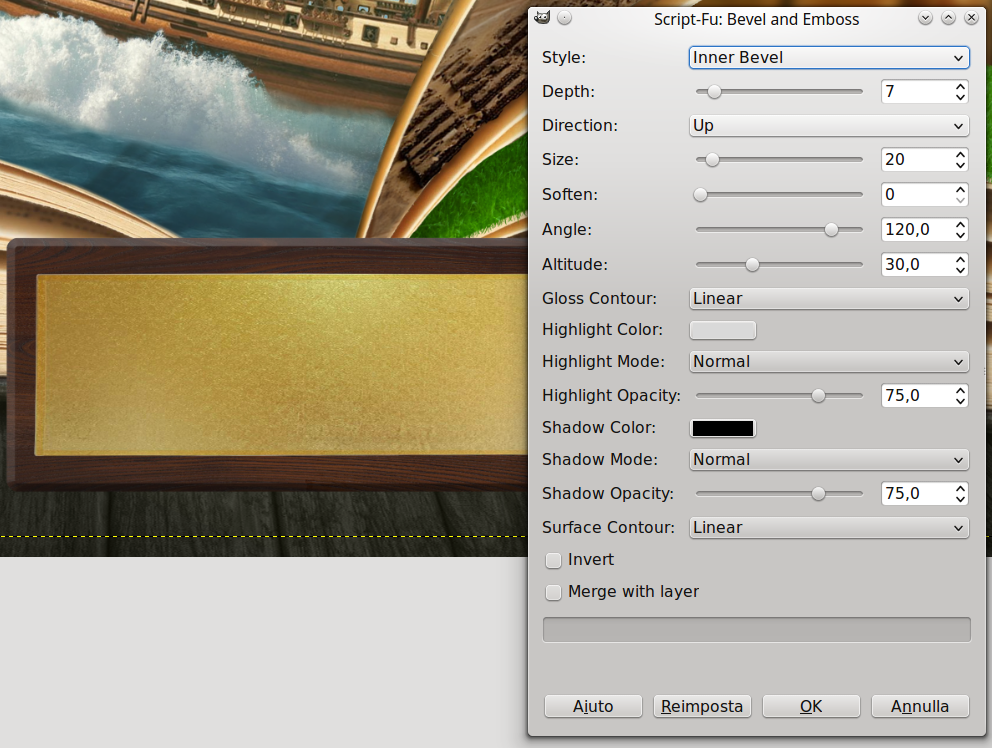This screenshot has height=748, width=992.
Task: Decrease Altitude with the down stepper arrow
Action: pyautogui.click(x=960, y=270)
